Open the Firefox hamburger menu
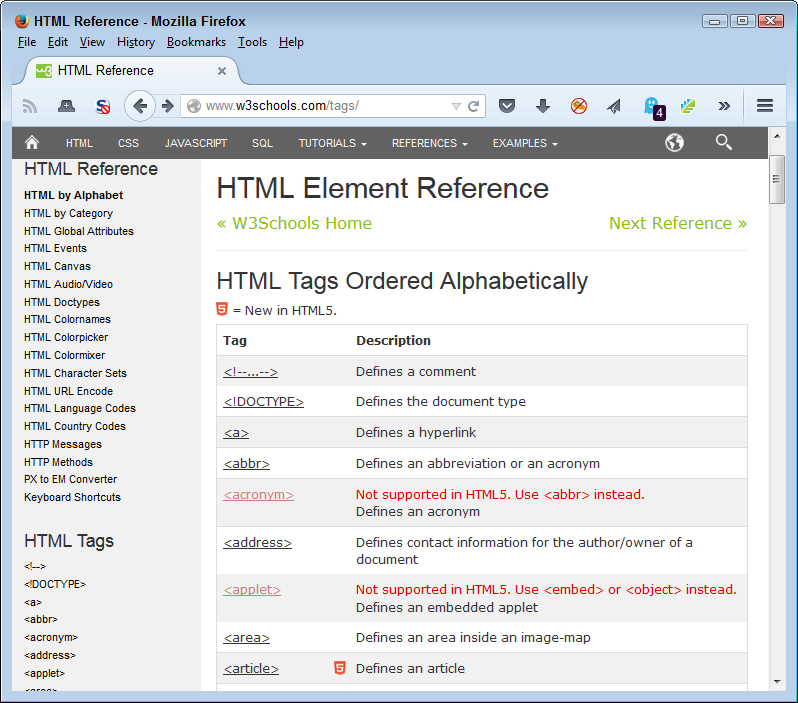 click(765, 106)
